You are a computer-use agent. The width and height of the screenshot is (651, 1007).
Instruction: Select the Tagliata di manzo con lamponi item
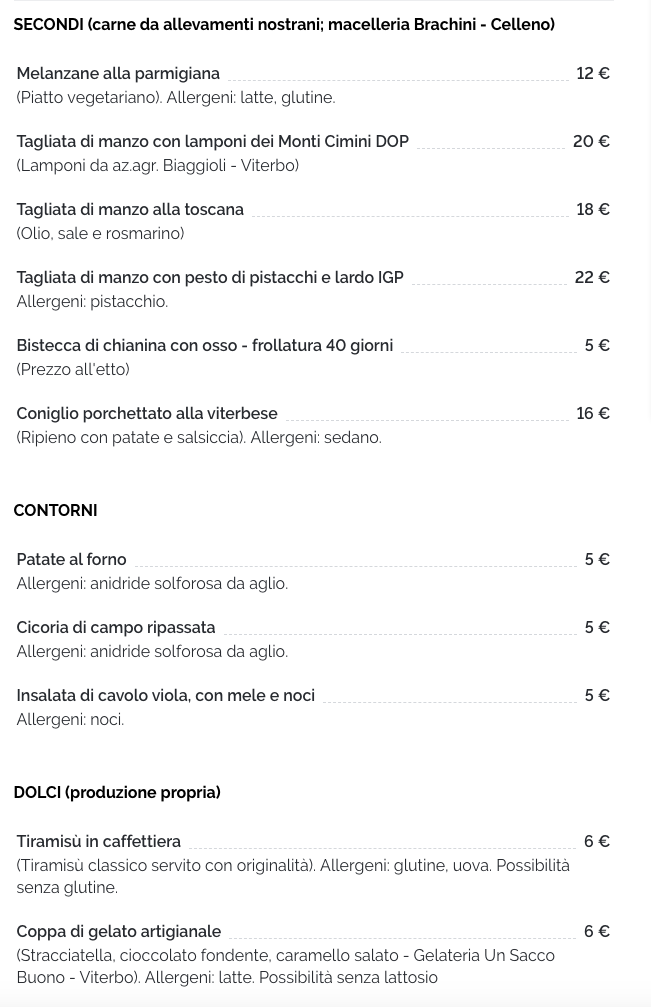point(213,141)
